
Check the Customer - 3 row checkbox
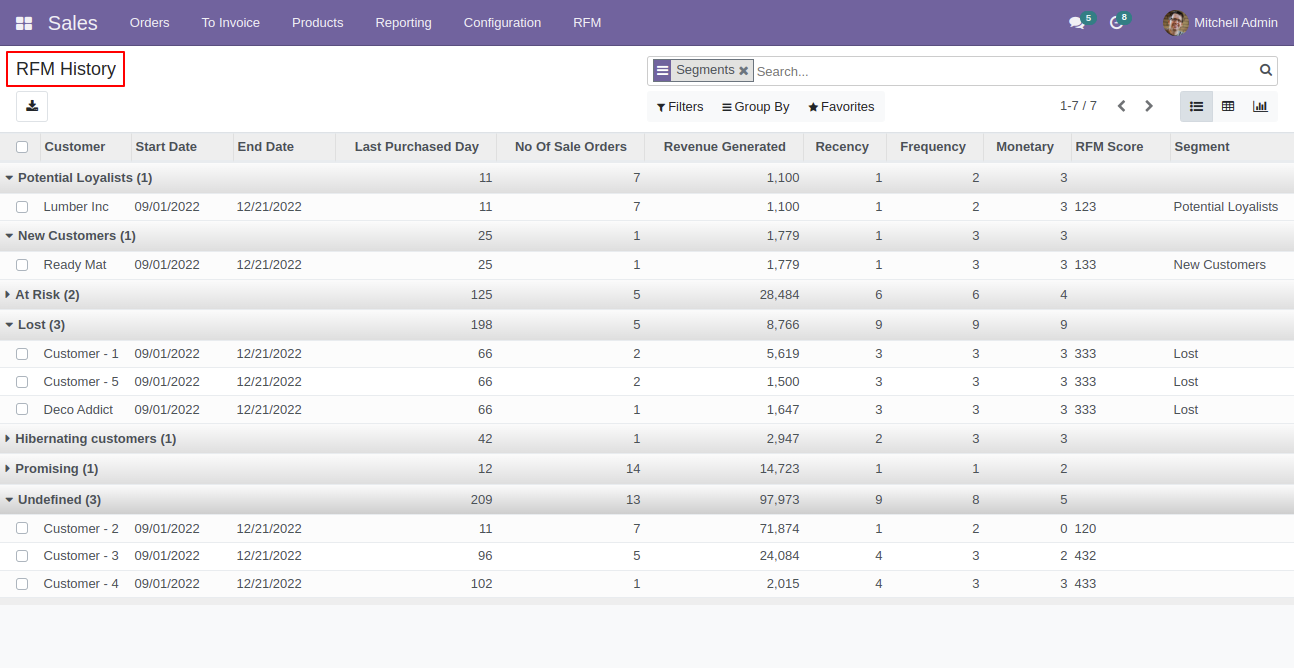(x=22, y=556)
